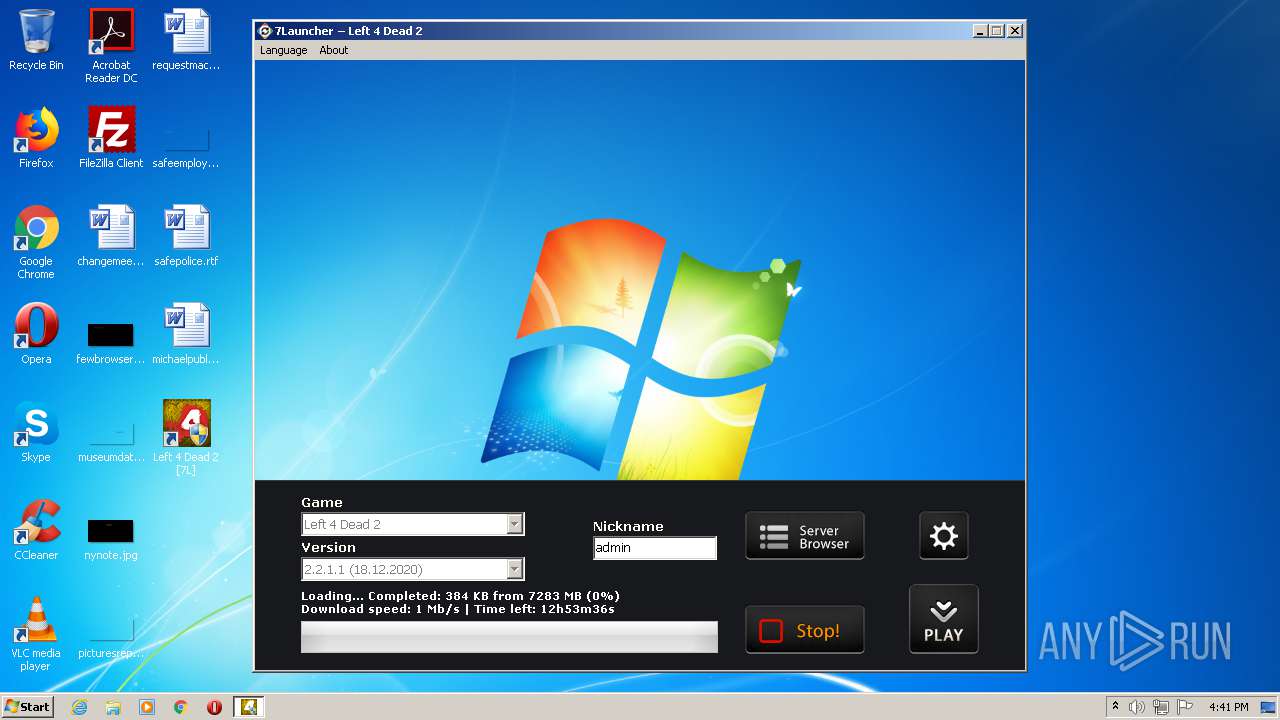Open network icon in system tray

1161,707
